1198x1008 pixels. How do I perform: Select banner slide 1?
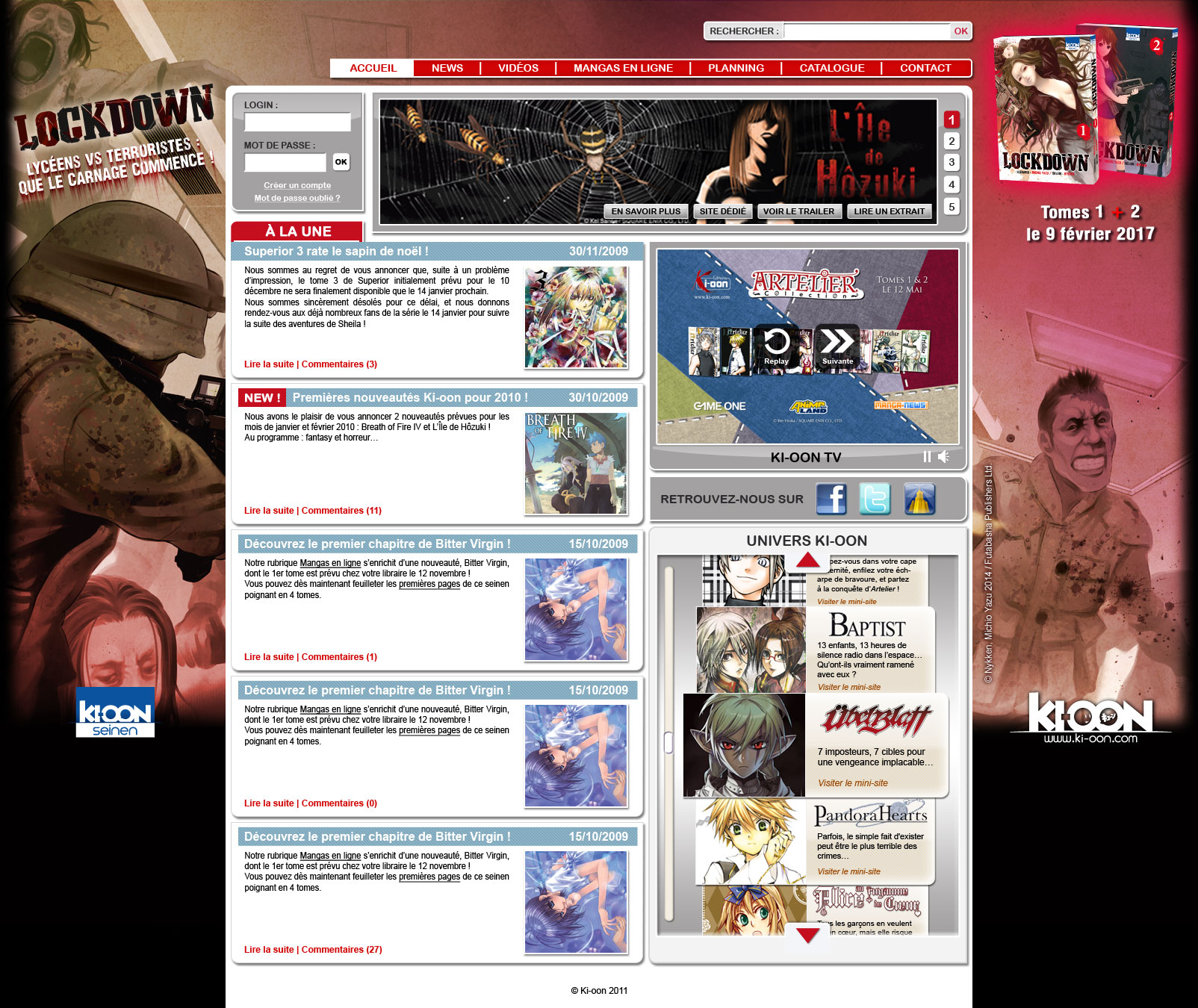(x=952, y=119)
